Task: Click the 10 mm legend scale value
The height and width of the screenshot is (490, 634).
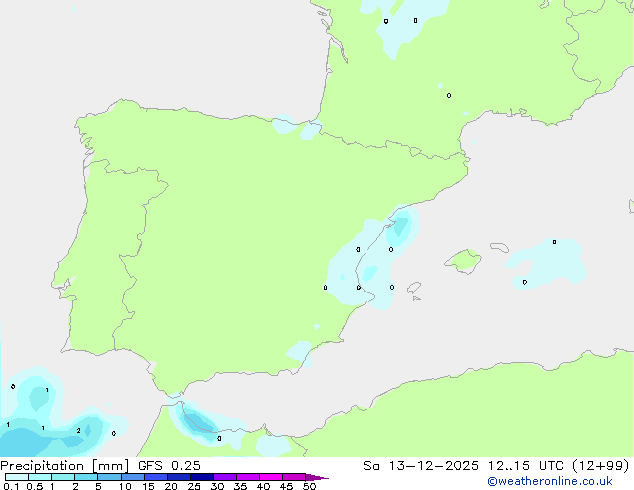Action: [x=124, y=487]
